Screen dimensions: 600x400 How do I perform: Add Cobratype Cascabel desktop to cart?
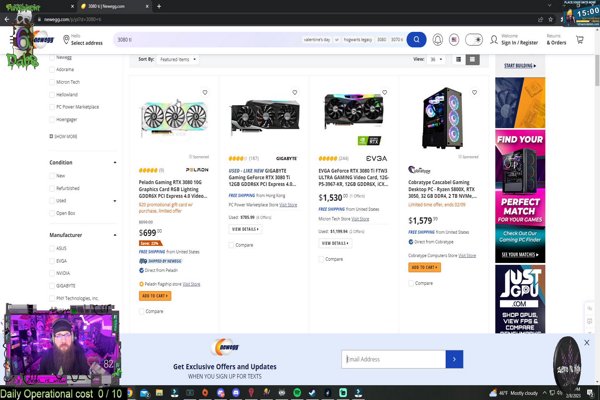pos(424,267)
